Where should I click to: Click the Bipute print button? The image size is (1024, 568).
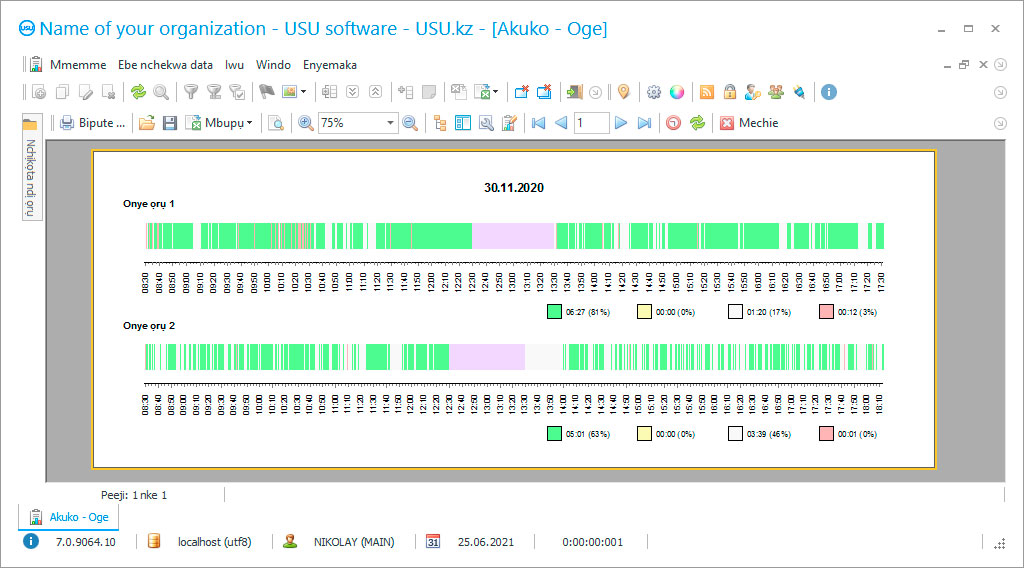tap(93, 123)
